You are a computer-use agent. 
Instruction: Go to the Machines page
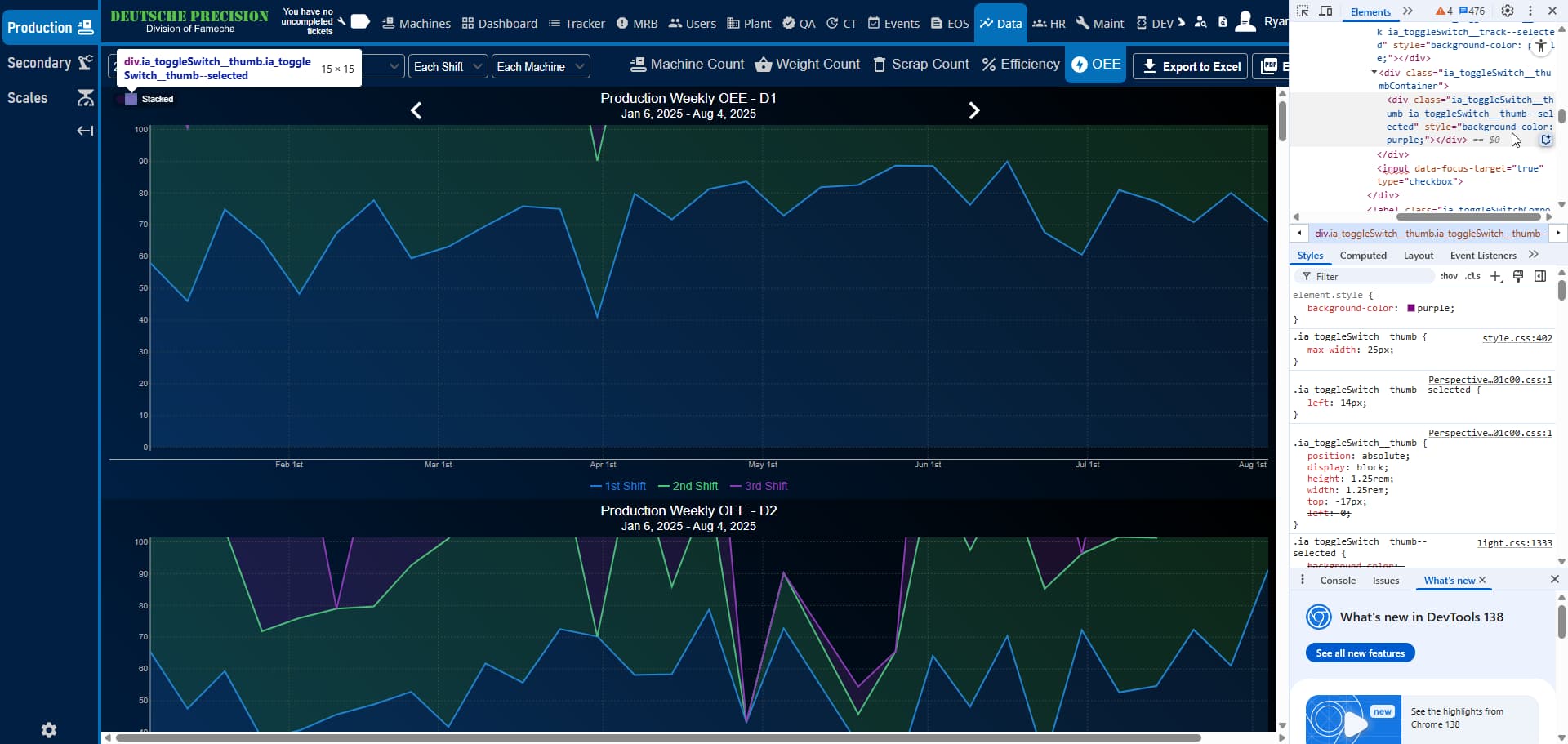click(x=416, y=24)
